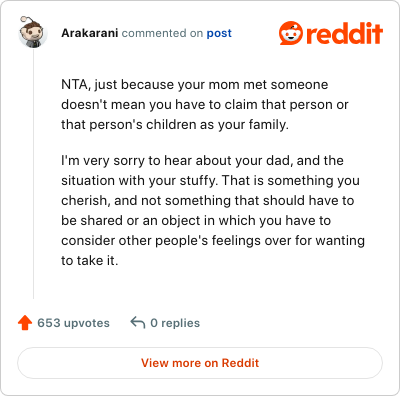Click the final line "to take it."
This screenshot has width=400, height=396.
point(90,261)
